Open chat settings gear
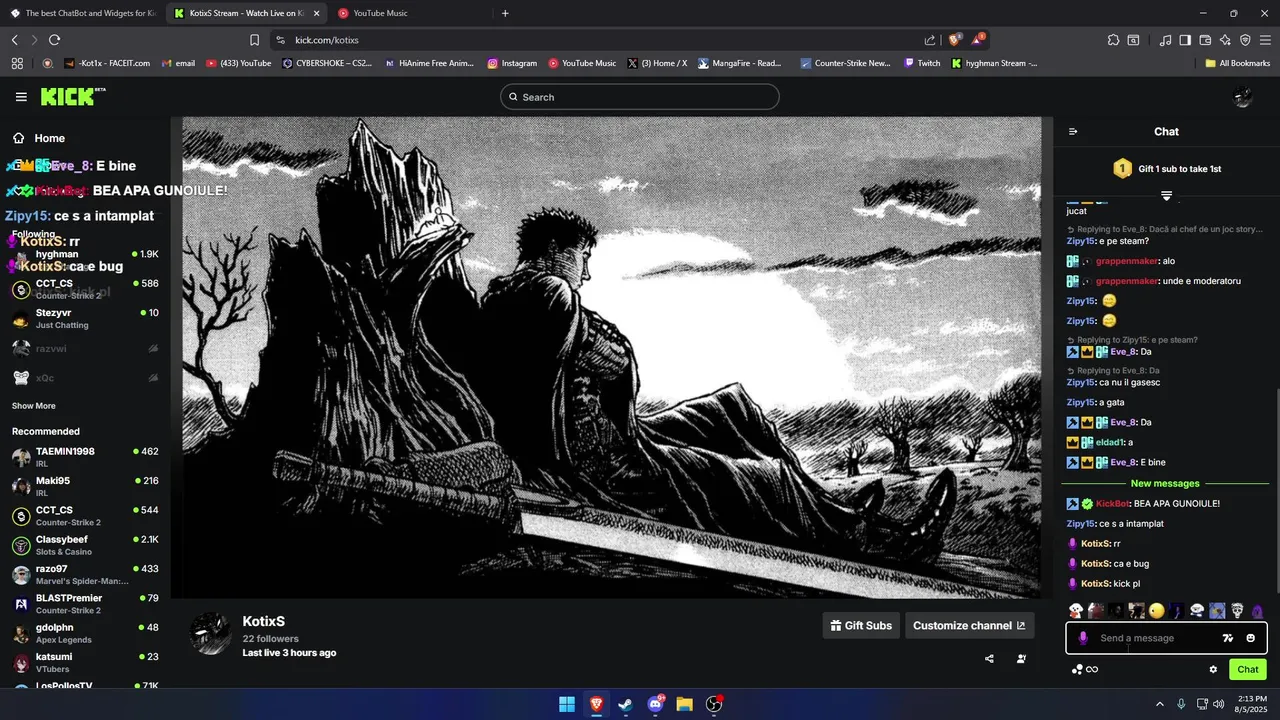1280x720 pixels. 1213,670
